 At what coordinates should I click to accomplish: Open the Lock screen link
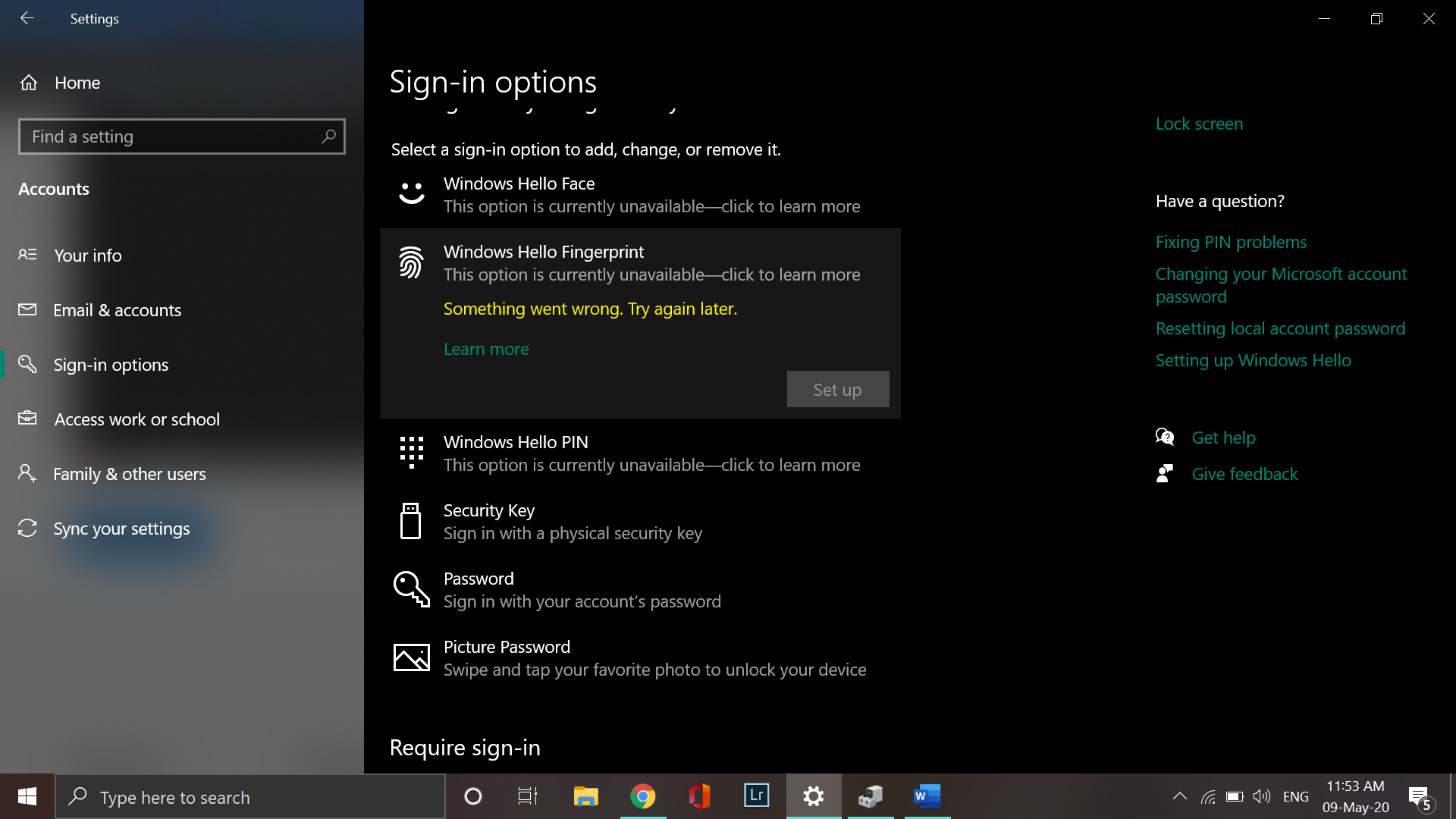pos(1199,124)
